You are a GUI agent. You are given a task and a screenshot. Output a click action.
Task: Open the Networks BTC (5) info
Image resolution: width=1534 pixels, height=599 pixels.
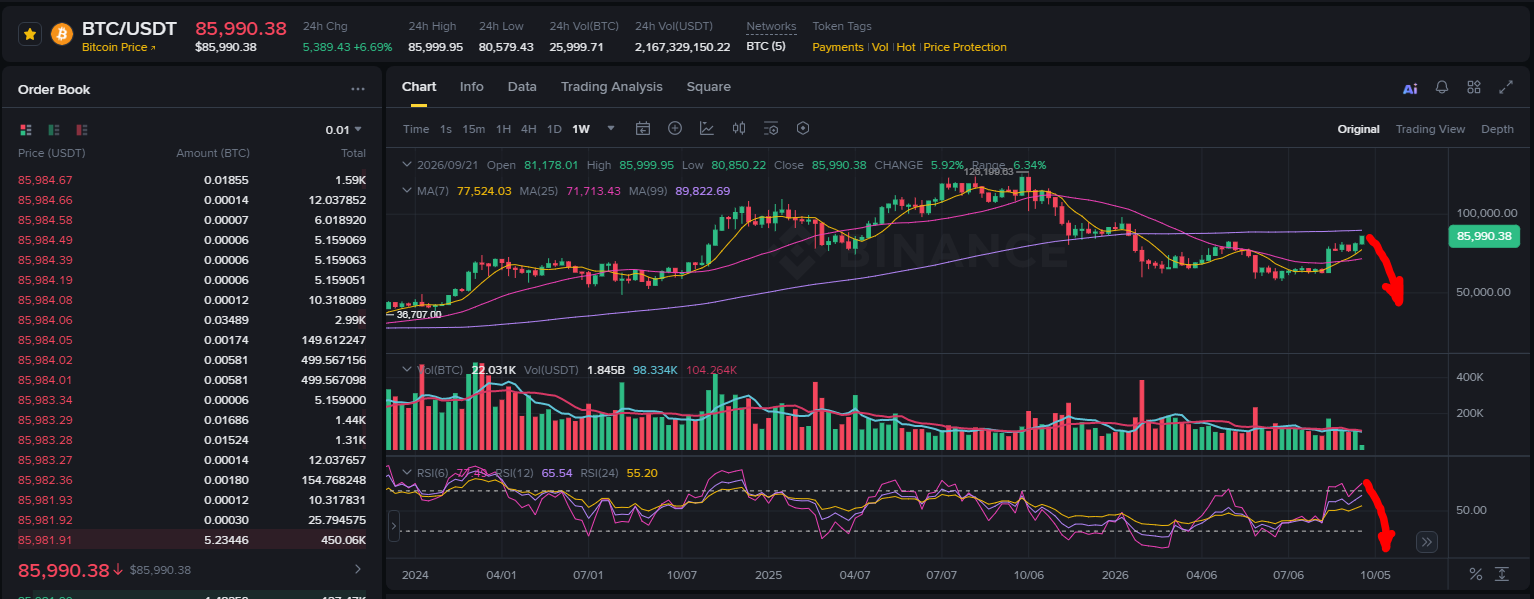(x=766, y=47)
